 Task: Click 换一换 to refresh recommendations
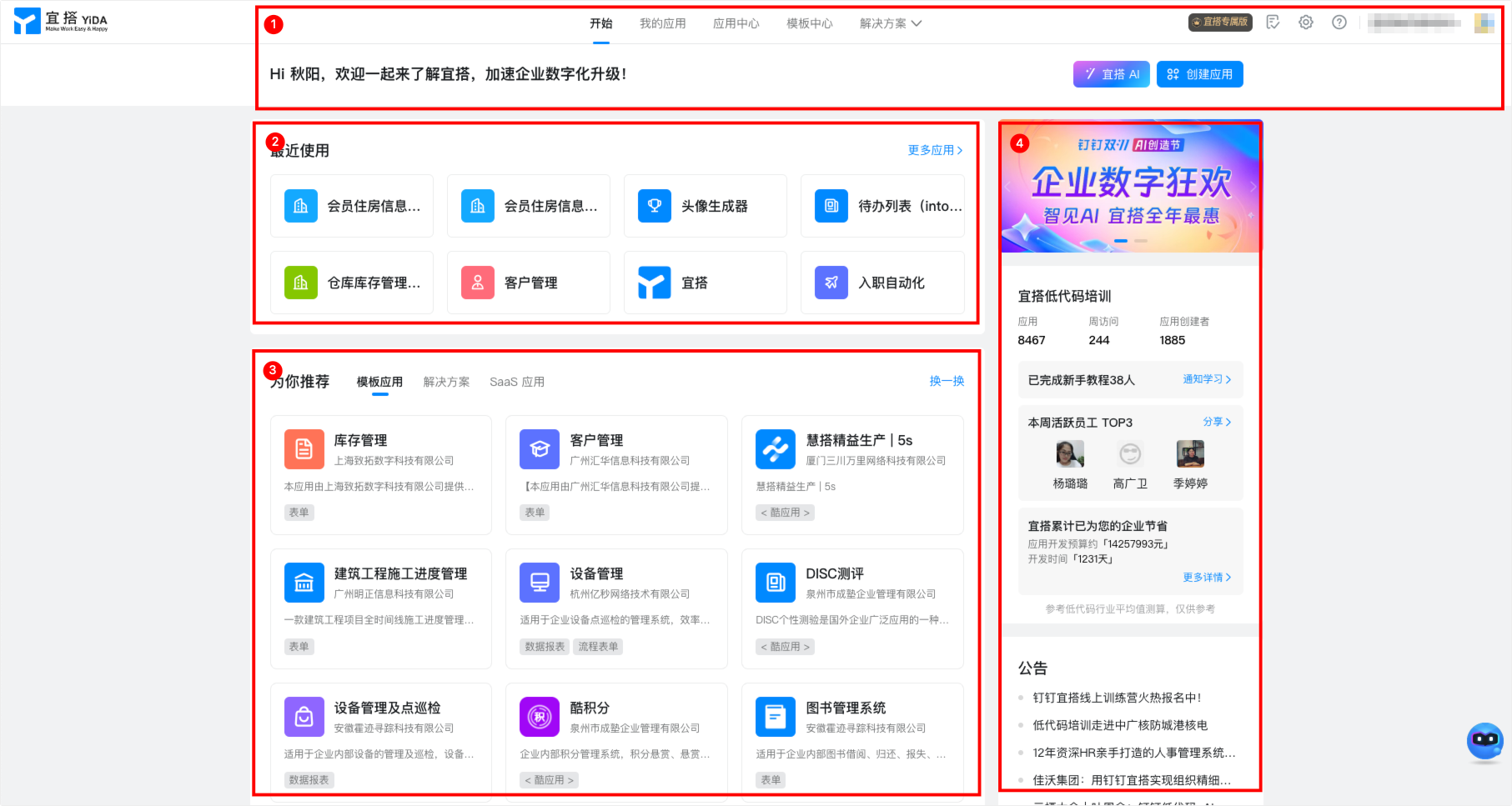pos(947,381)
